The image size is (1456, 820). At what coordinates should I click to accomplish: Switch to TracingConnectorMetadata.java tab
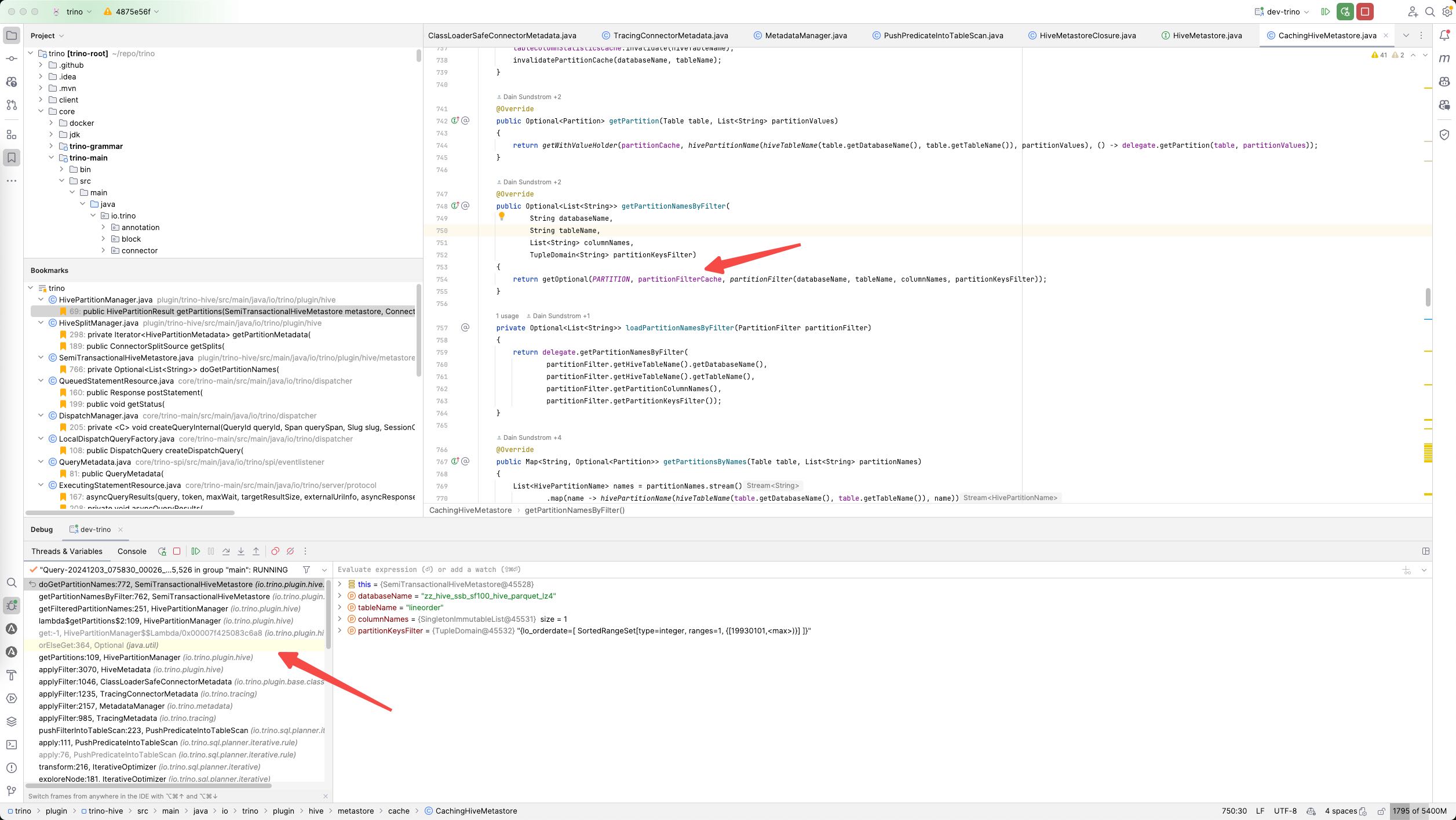[665, 35]
